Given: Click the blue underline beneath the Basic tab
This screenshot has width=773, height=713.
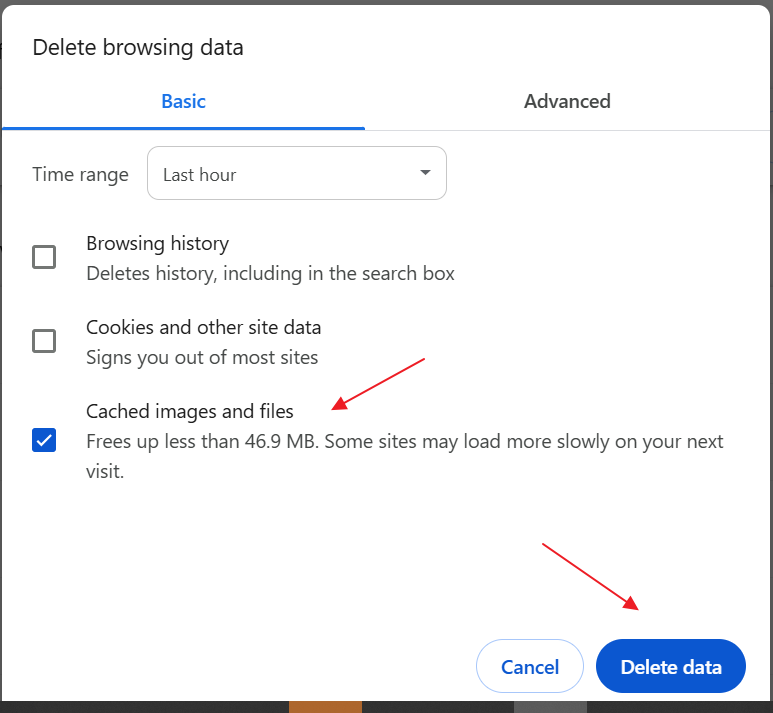Looking at the screenshot, I should pyautogui.click(x=183, y=128).
